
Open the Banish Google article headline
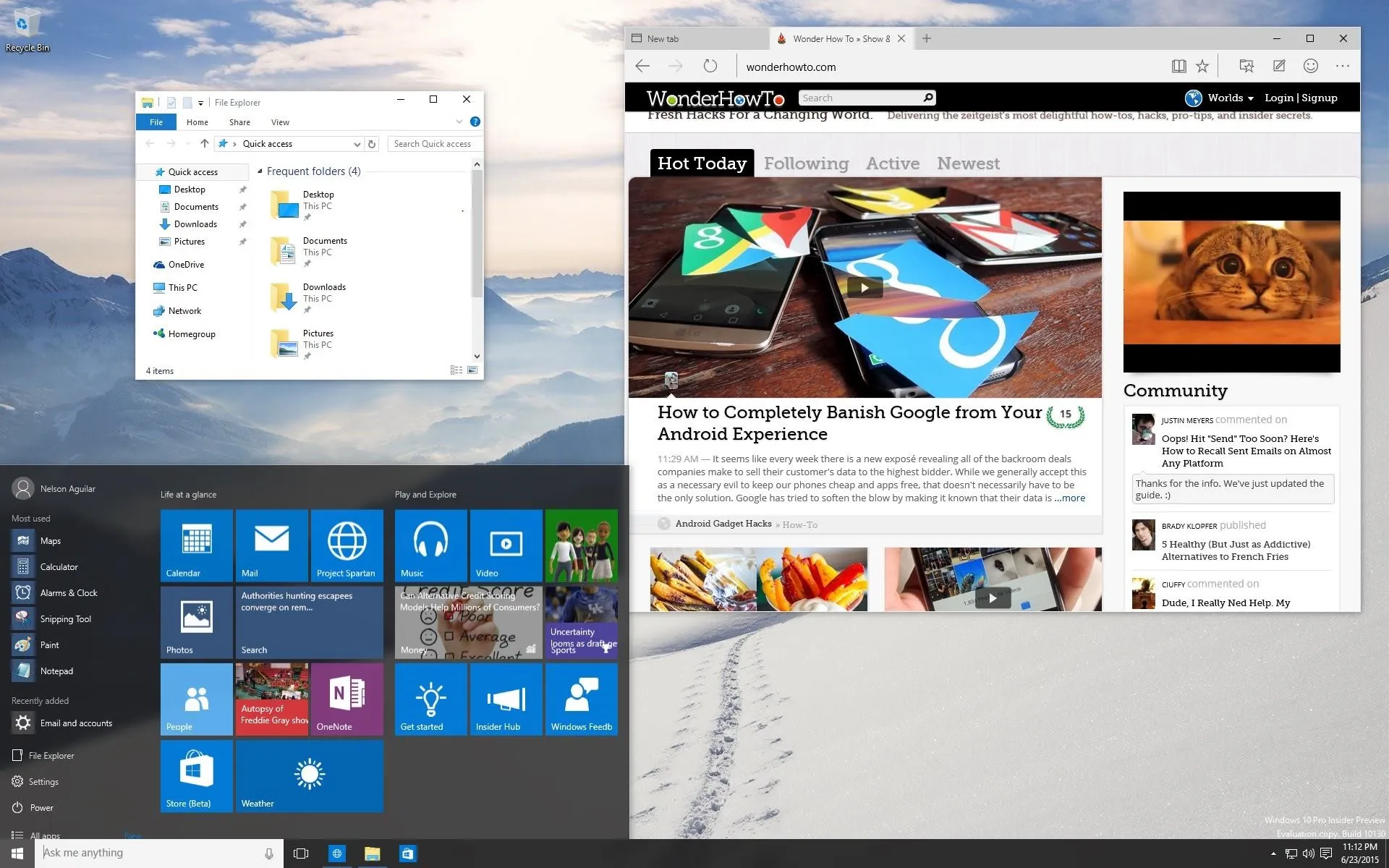849,422
